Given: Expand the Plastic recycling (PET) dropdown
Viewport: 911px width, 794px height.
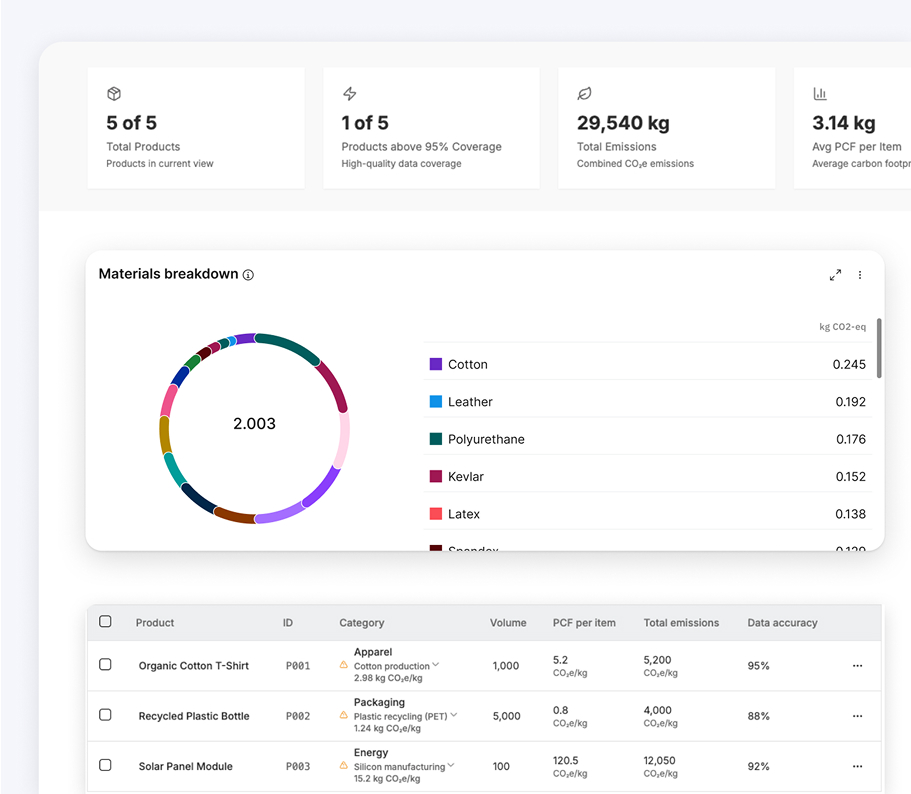Looking at the screenshot, I should pyautogui.click(x=454, y=715).
